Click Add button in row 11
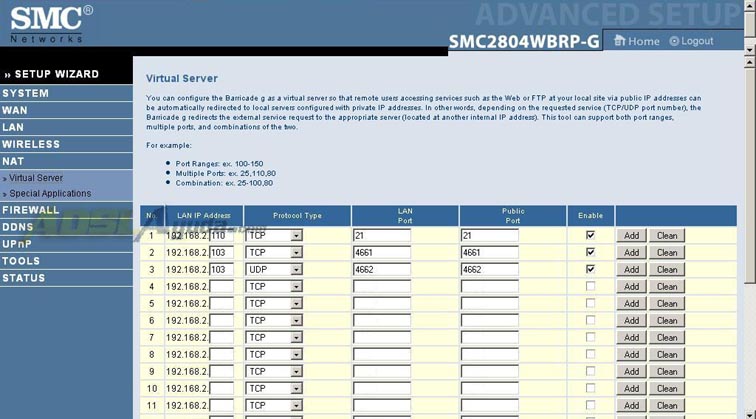 pos(631,405)
